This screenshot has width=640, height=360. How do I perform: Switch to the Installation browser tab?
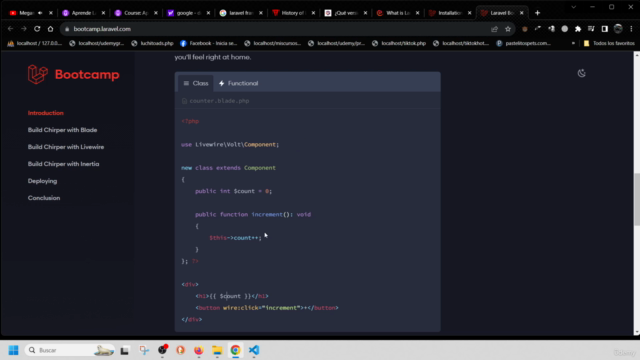tap(447, 13)
